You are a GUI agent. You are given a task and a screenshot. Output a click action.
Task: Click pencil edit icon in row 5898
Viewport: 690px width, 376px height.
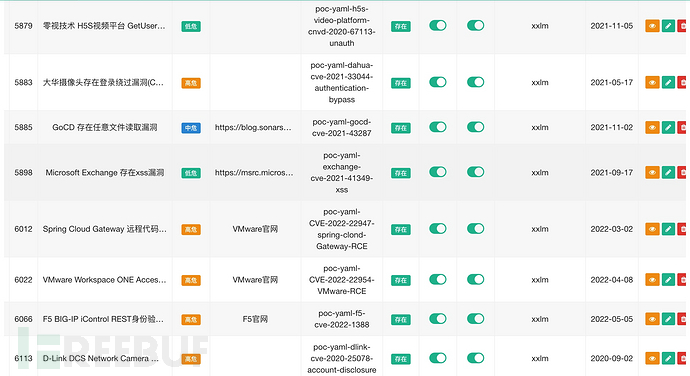click(x=668, y=172)
